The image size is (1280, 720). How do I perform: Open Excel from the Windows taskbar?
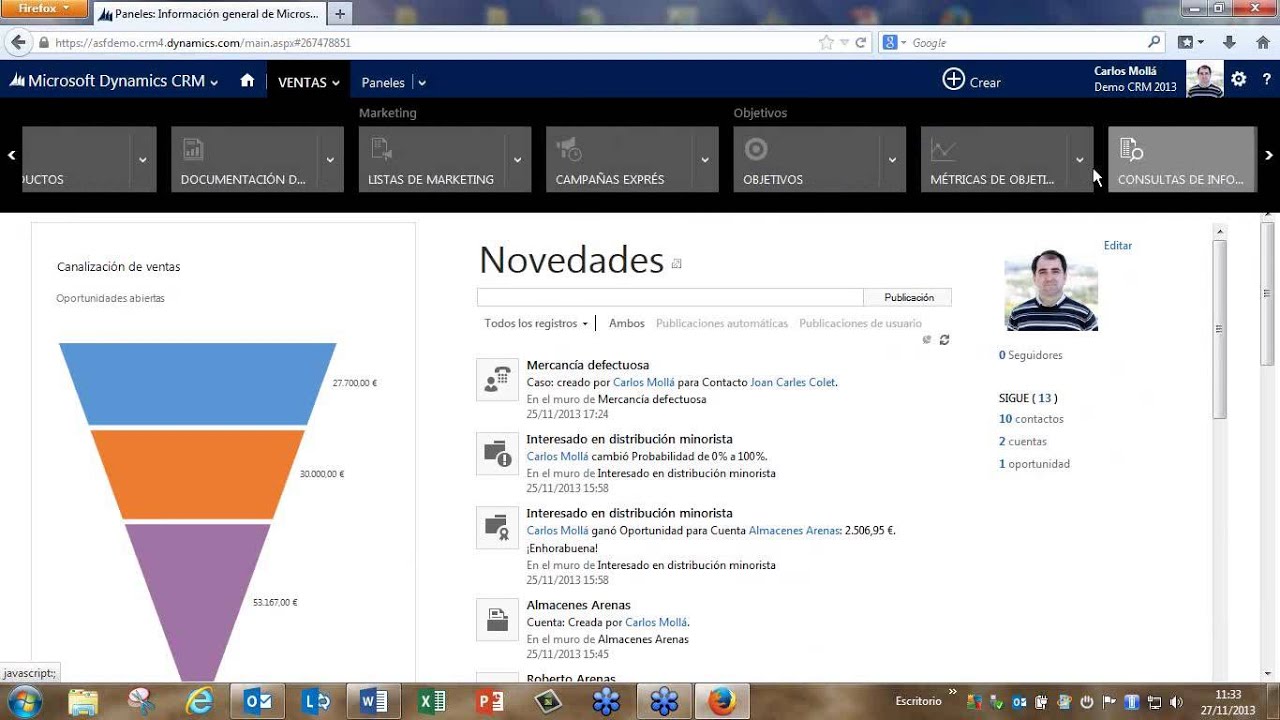point(432,702)
